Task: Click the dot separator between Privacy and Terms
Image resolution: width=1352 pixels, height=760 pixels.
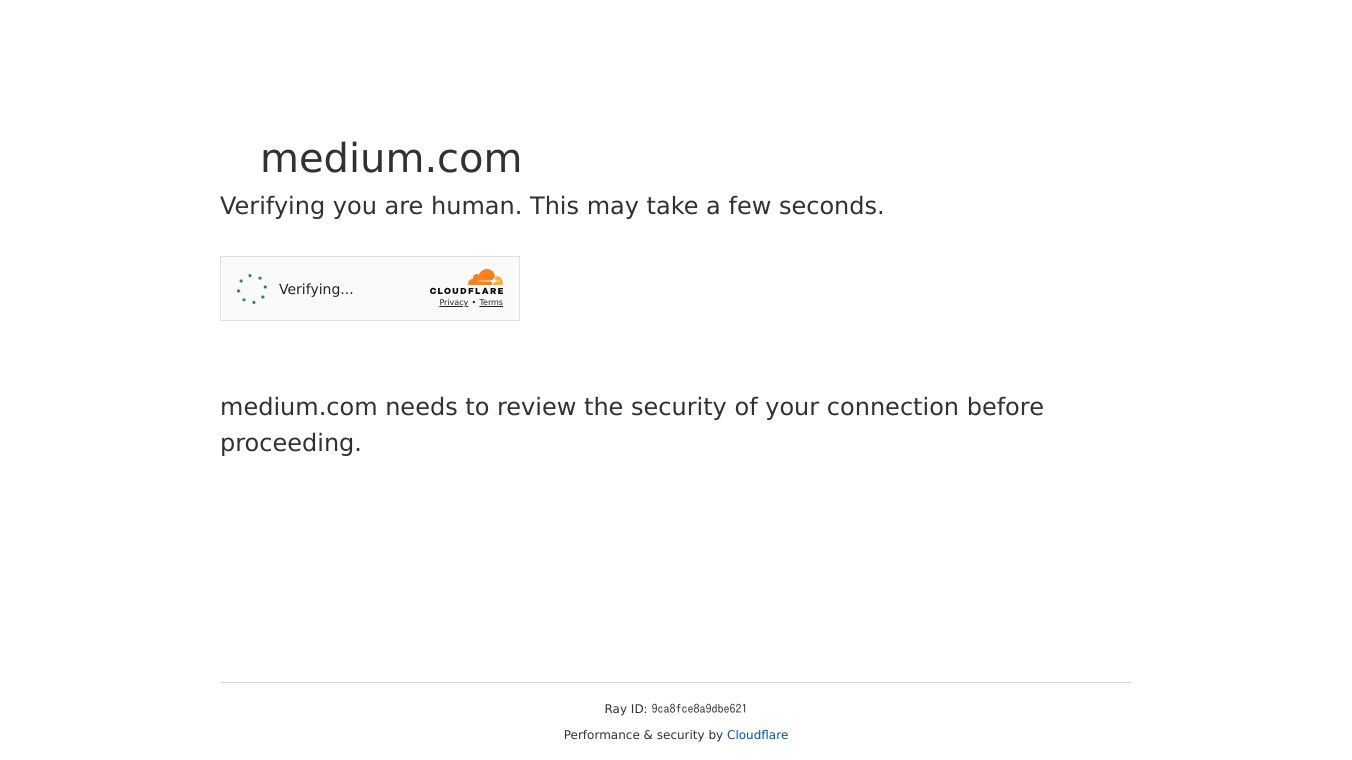Action: point(474,303)
